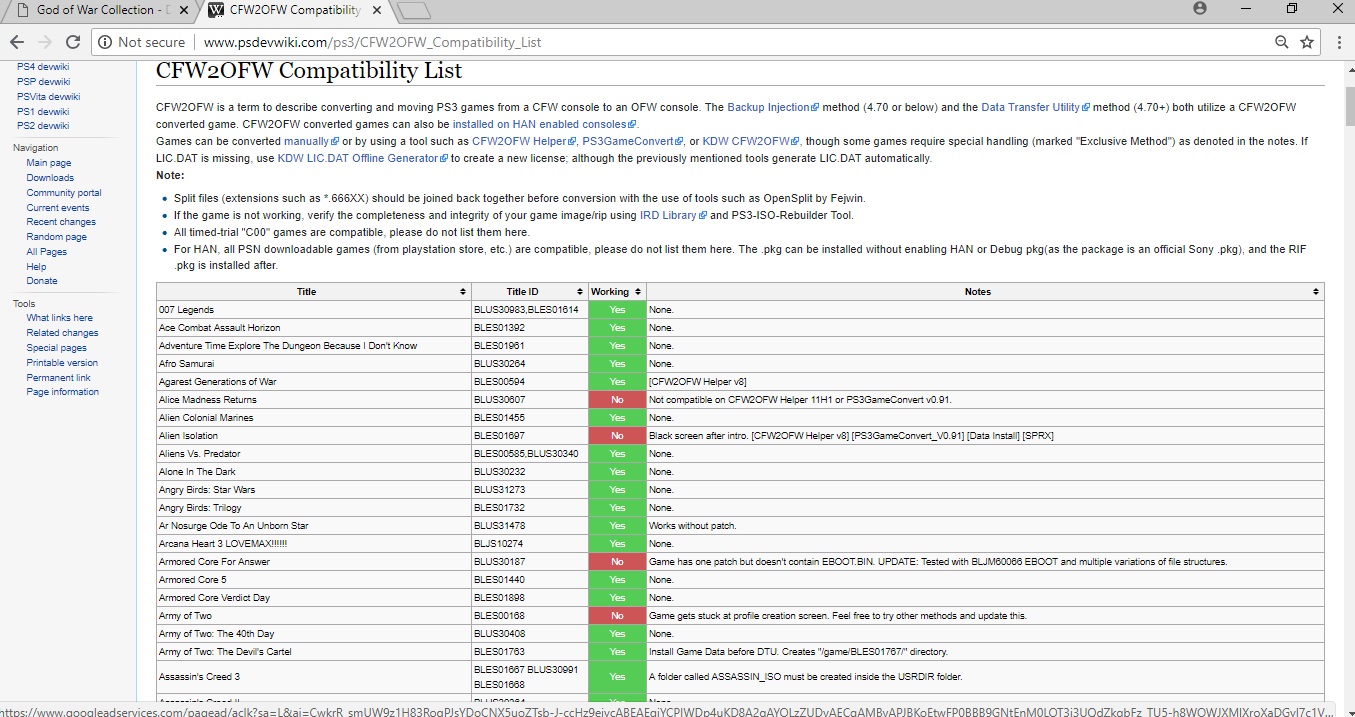Follow the manually external link
This screenshot has height=717, width=1355.
pos(311,141)
